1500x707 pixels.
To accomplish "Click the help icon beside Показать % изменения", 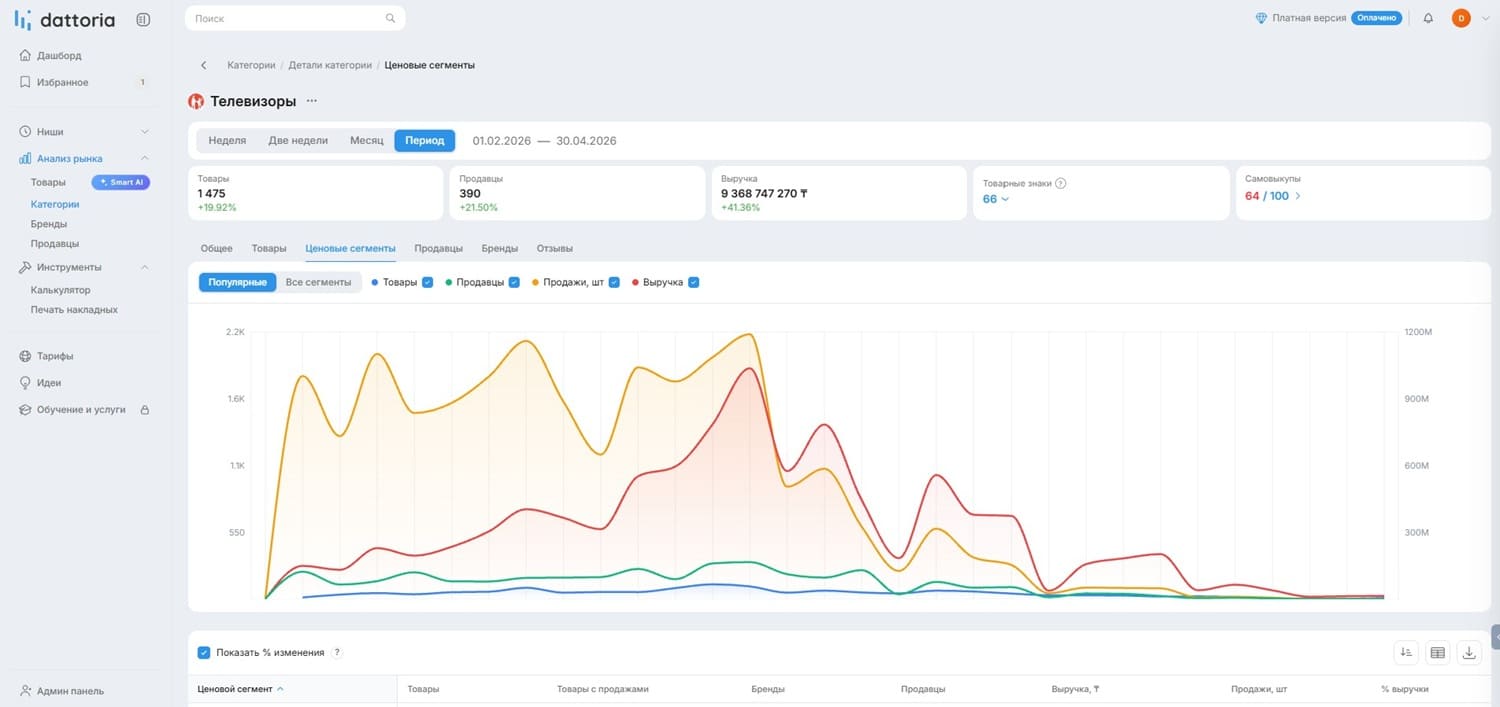I will coord(337,653).
